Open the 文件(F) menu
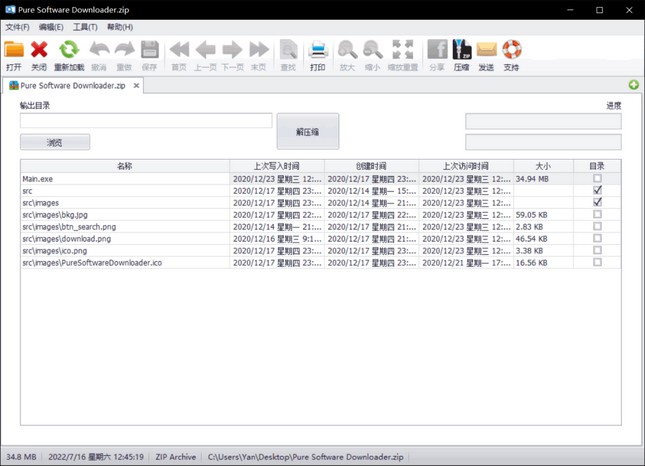 (x=17, y=27)
